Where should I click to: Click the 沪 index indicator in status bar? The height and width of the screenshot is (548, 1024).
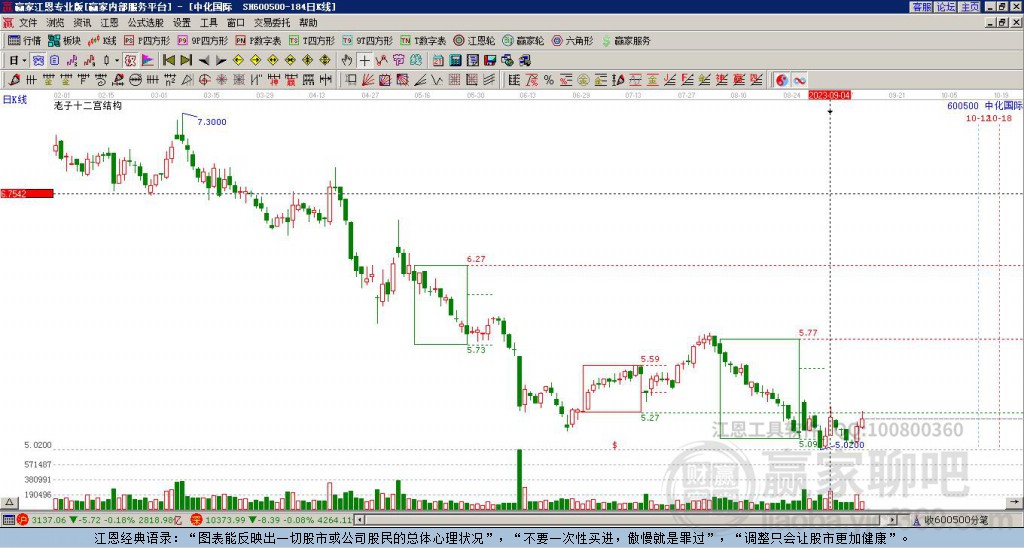[24, 520]
